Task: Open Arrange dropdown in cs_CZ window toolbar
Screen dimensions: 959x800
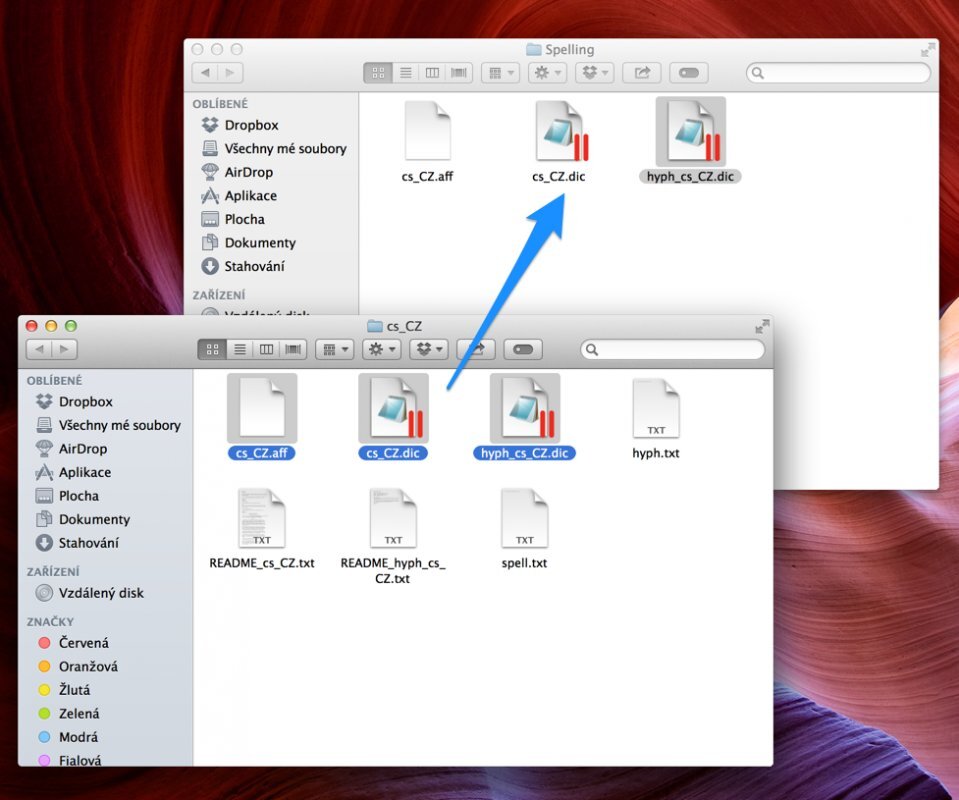Action: tap(334, 349)
